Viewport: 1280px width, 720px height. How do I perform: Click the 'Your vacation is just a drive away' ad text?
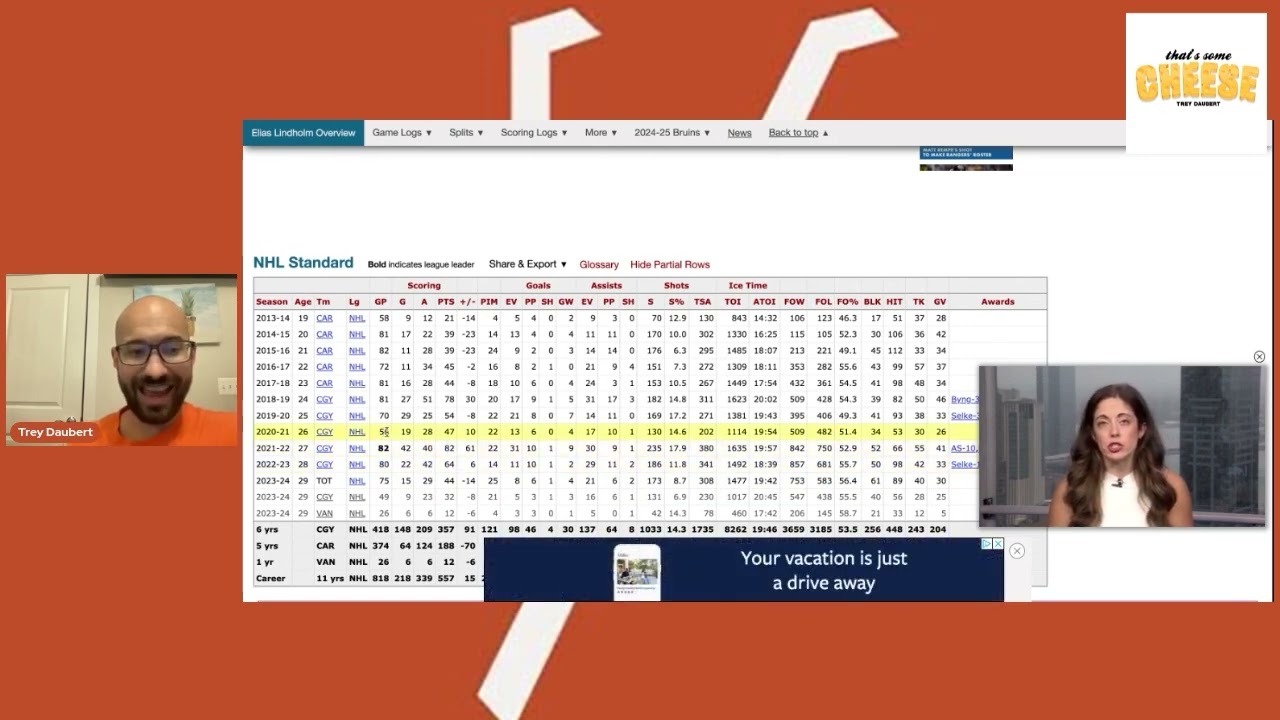tap(824, 571)
